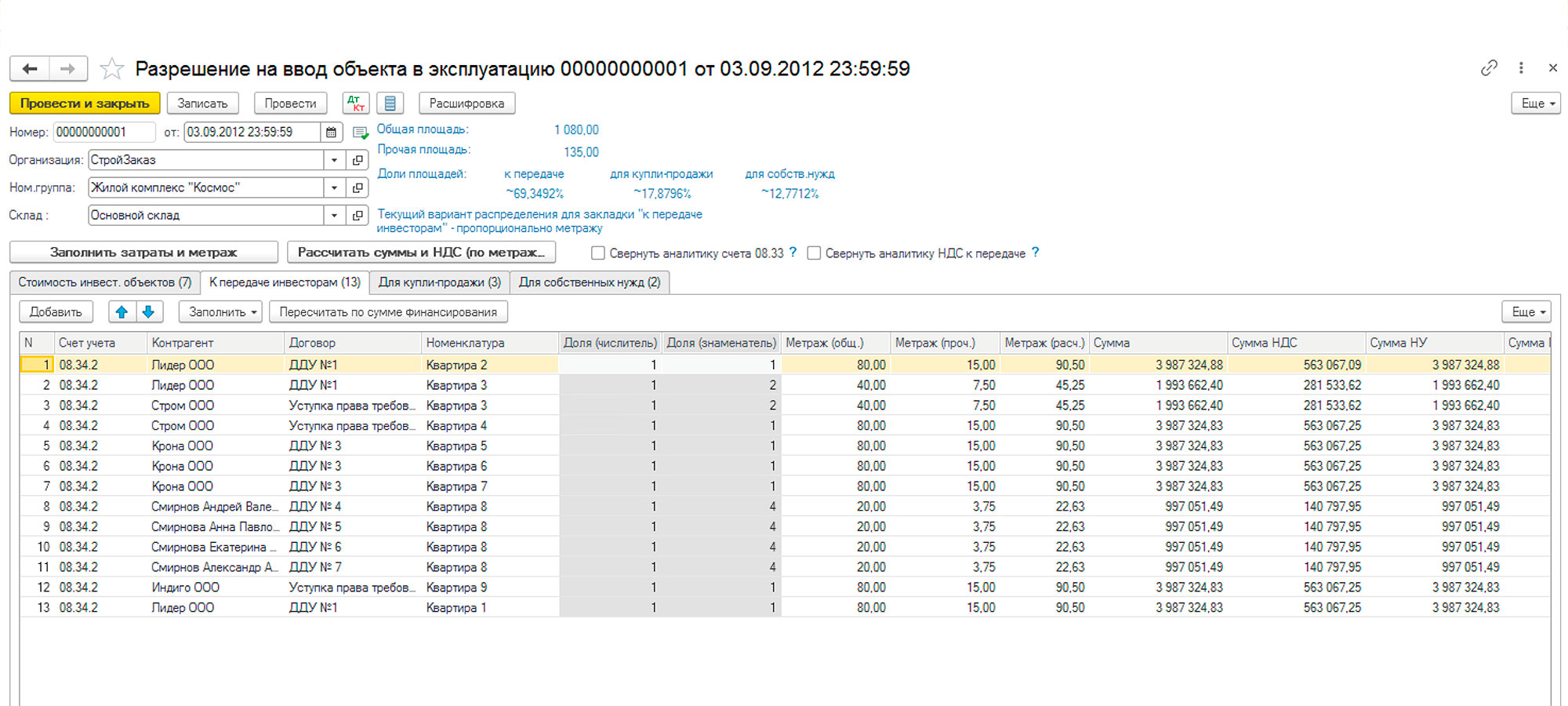
Task: Toggle Свернуть аналитику НДС к передаче
Action: click(x=814, y=253)
